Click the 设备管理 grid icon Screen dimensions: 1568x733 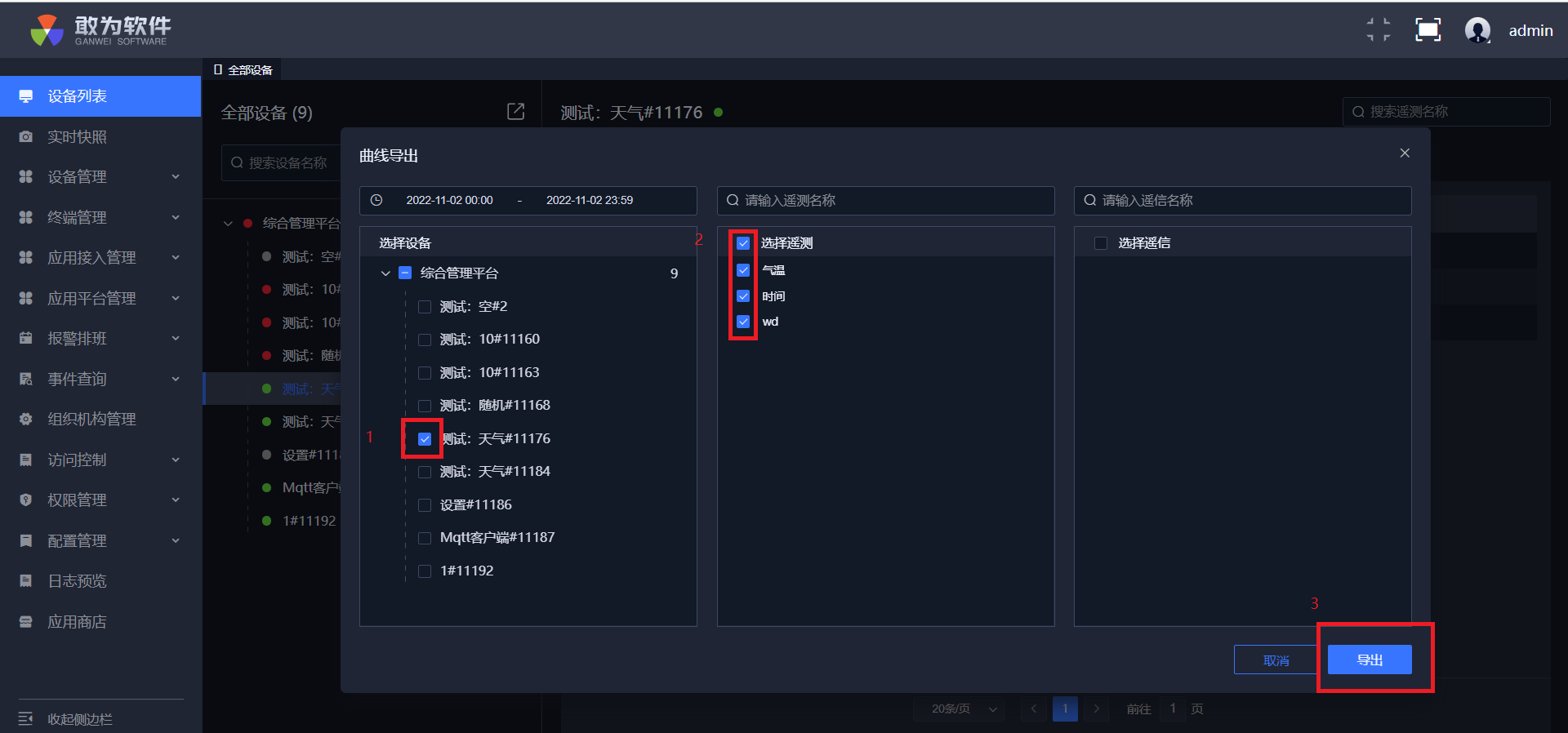26,177
